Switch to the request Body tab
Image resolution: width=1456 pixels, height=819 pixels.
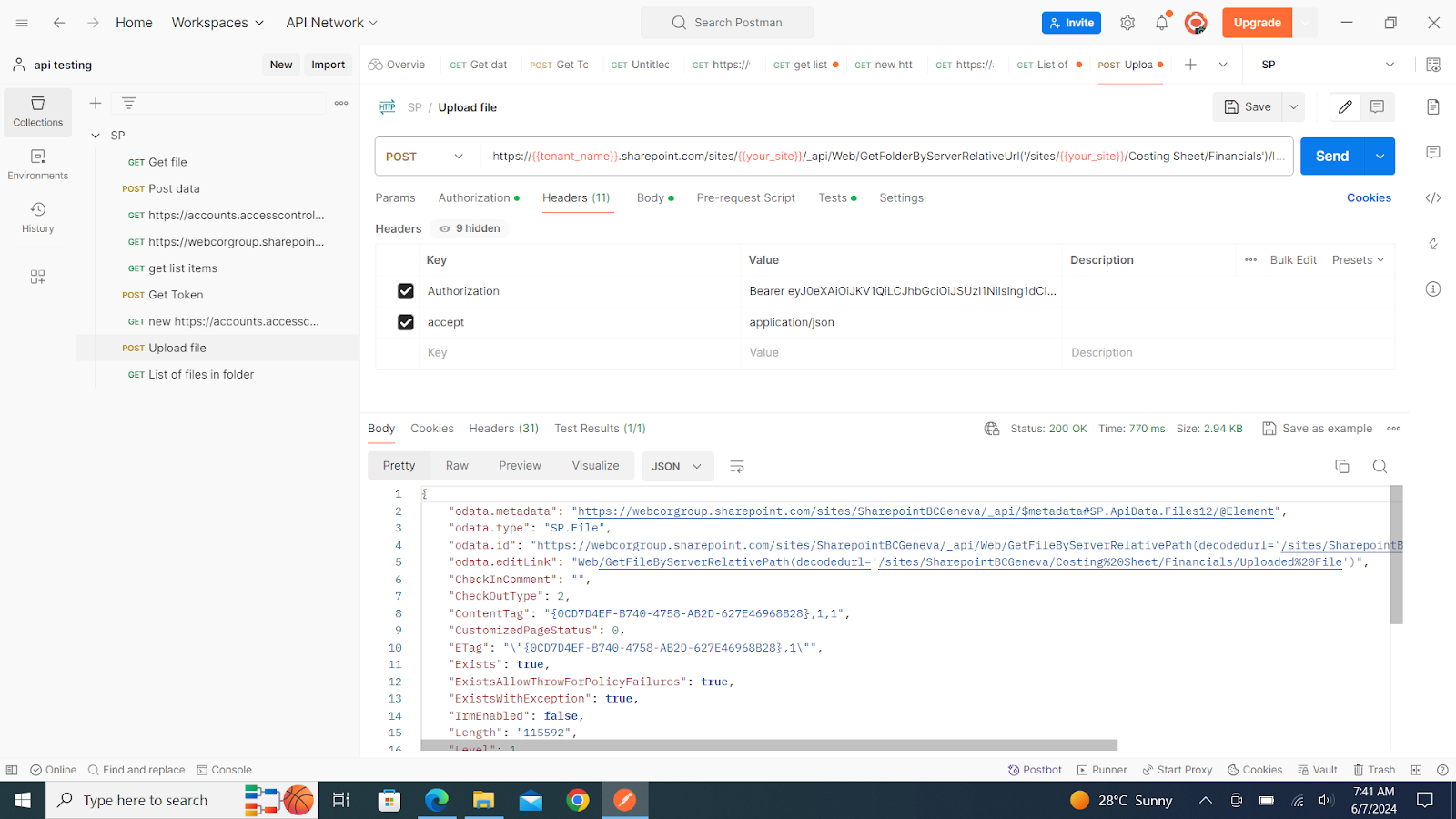tap(655, 197)
